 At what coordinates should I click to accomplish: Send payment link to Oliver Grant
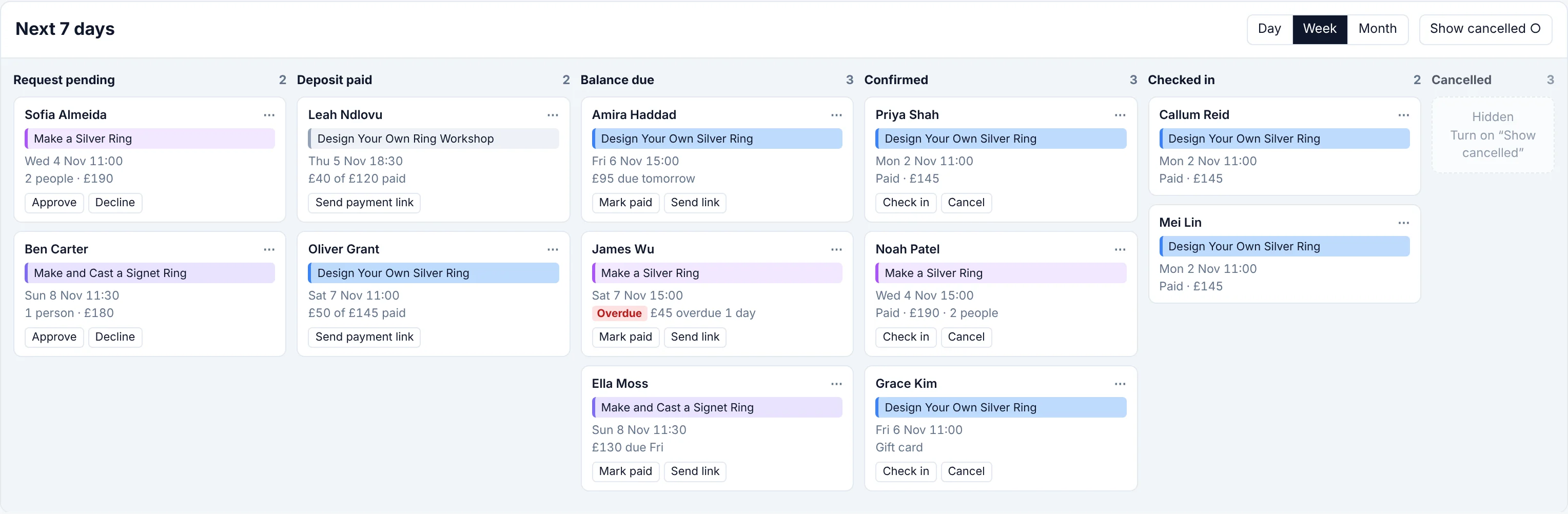364,337
